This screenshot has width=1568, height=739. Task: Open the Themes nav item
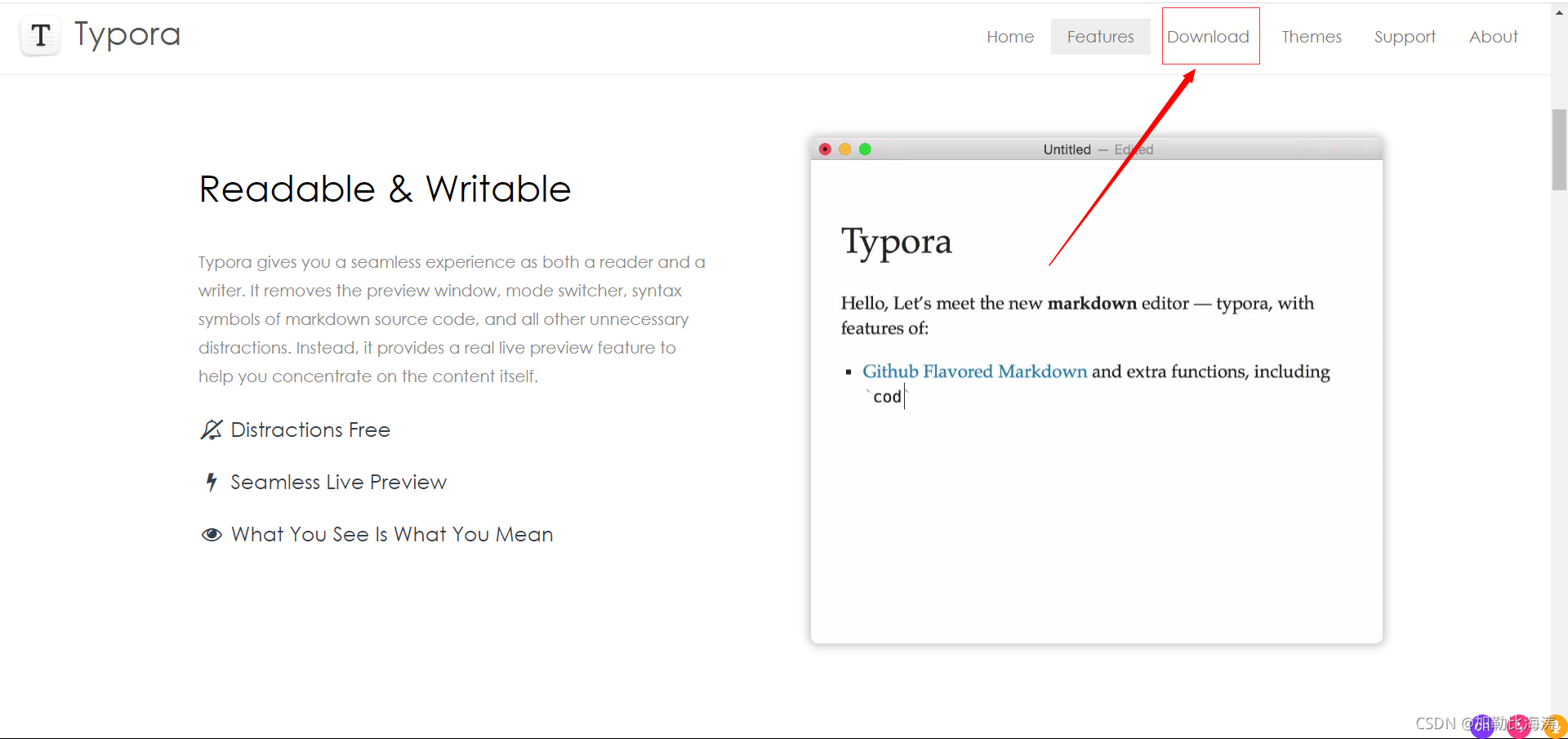[x=1312, y=37]
